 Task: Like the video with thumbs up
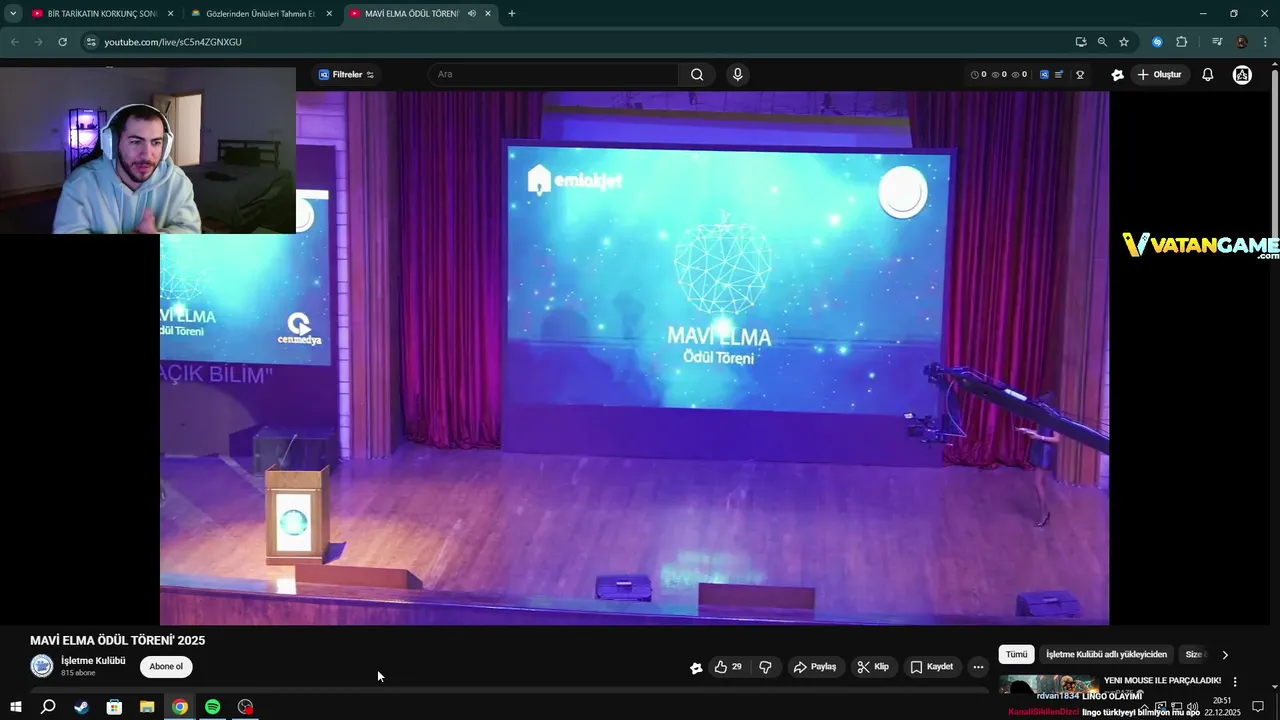[728, 667]
